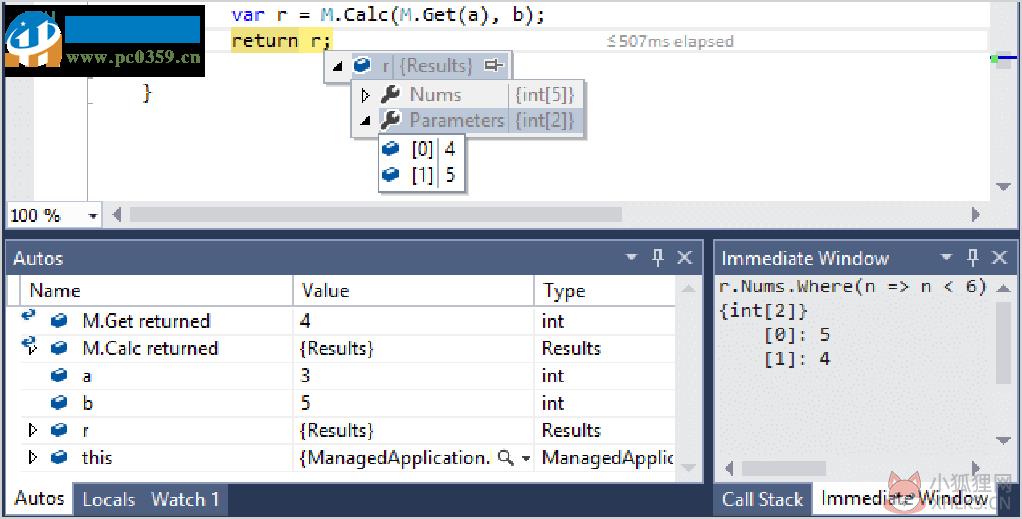Open the Immediate Window options dropdown
Screen dimensions: 1022x519
tap(946, 257)
